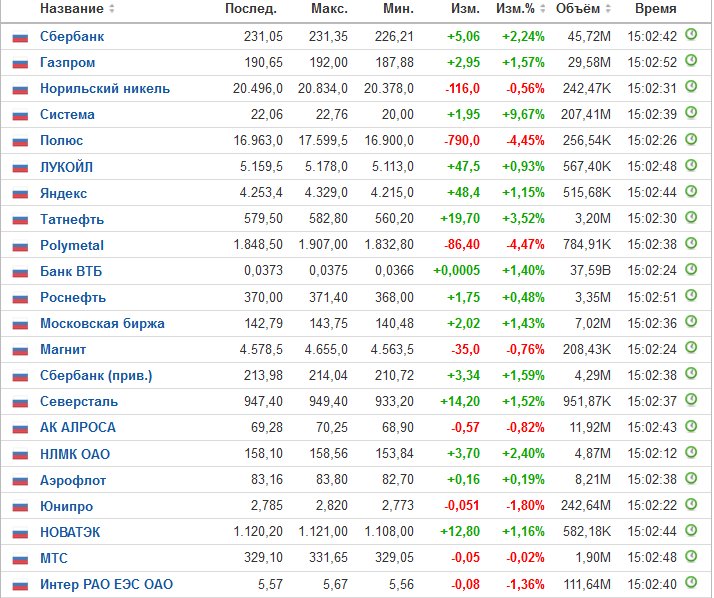Sort table by Название column arrows

click(x=112, y=9)
